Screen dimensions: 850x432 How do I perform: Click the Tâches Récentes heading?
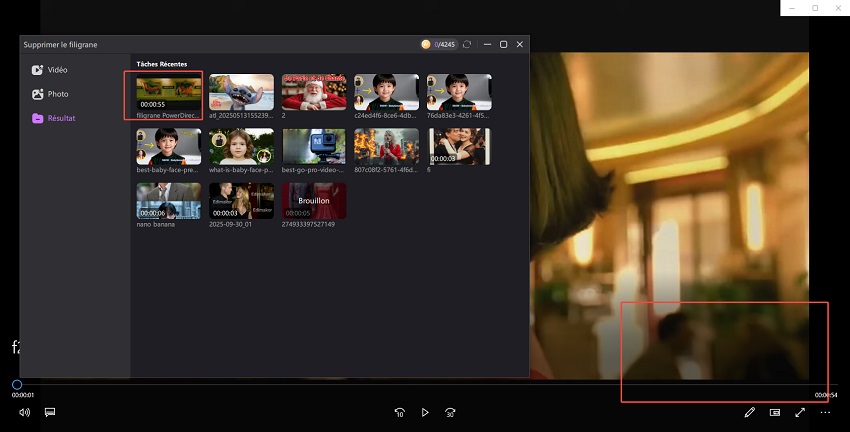pos(162,64)
